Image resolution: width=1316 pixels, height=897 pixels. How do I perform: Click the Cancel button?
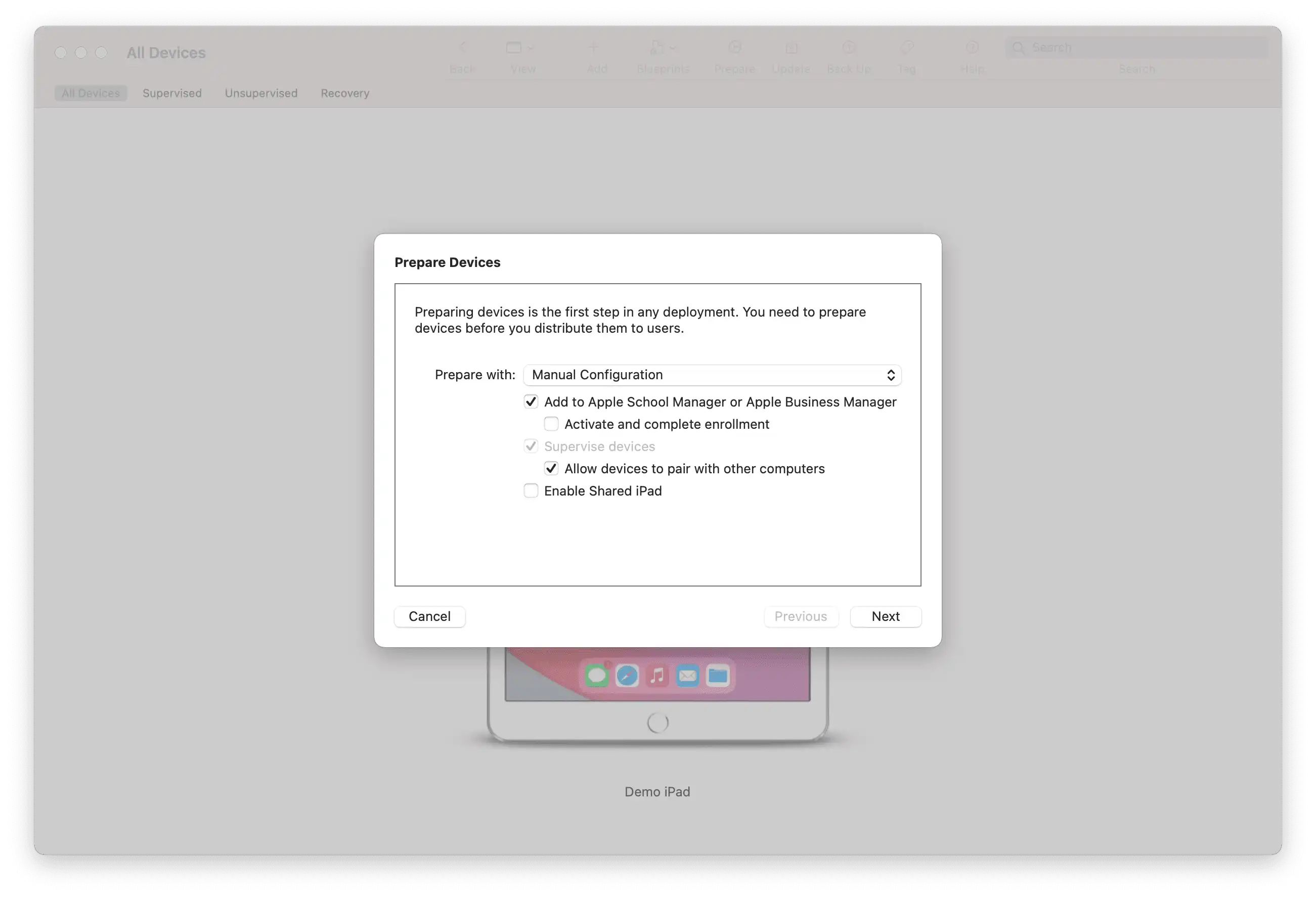pyautogui.click(x=430, y=616)
